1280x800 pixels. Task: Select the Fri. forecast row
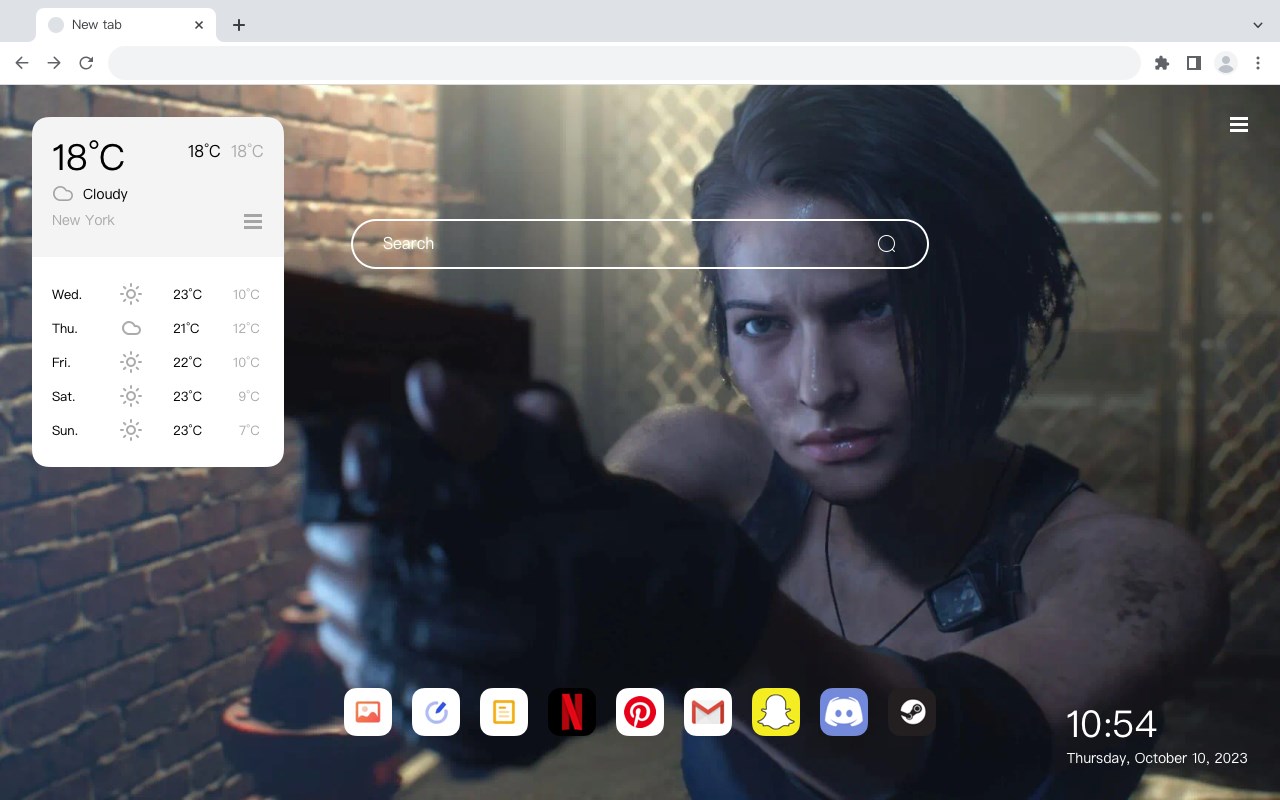coord(158,362)
